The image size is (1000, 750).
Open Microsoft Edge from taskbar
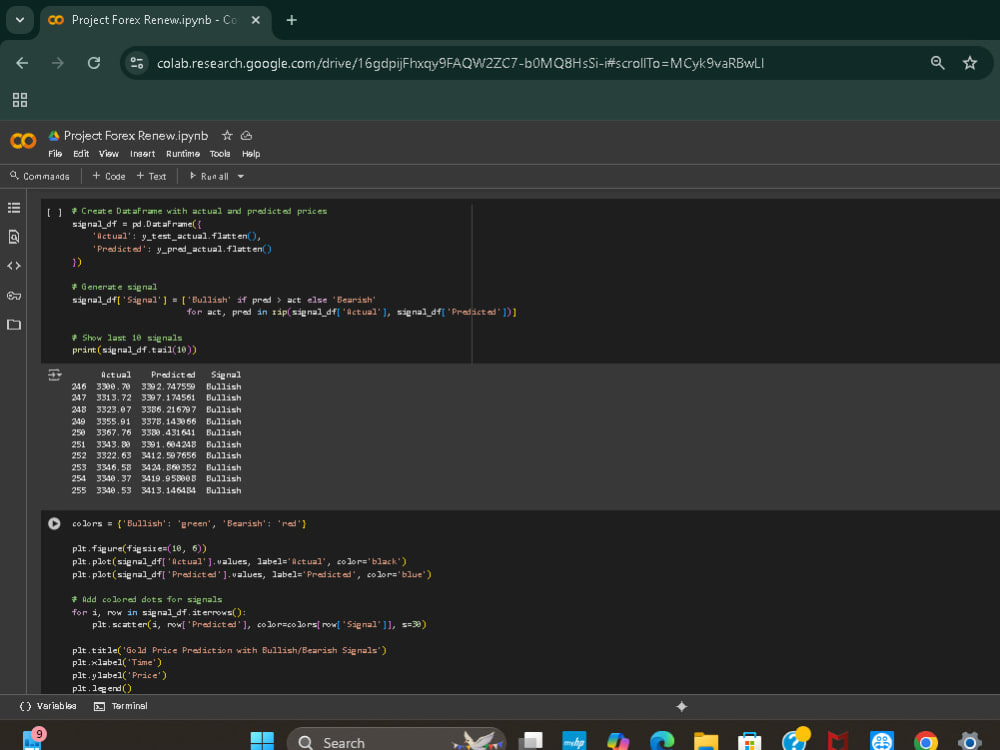[662, 742]
